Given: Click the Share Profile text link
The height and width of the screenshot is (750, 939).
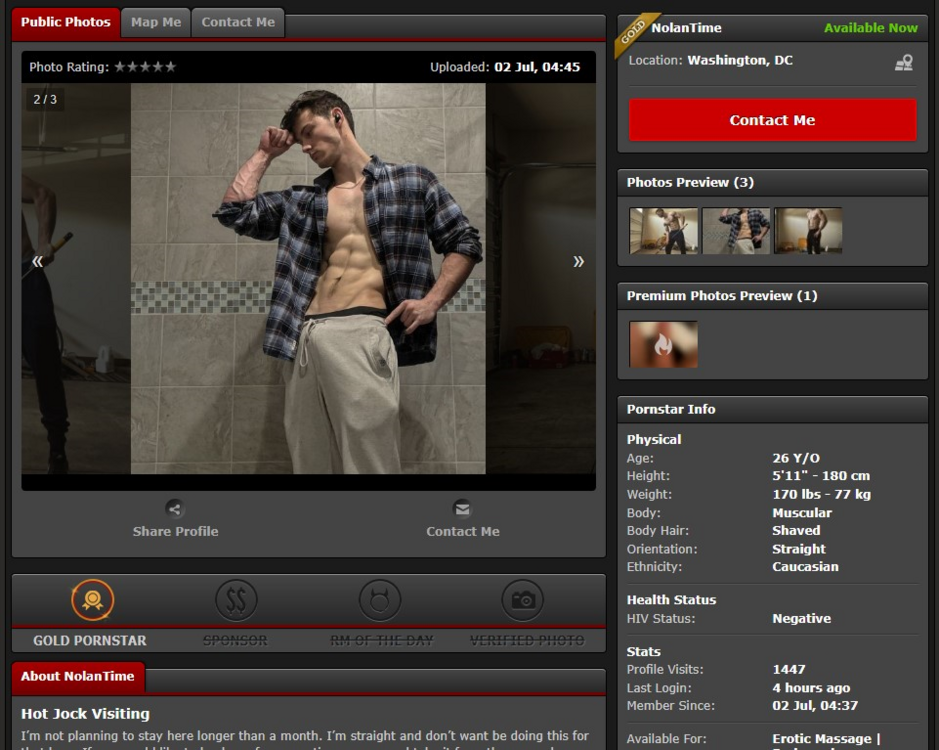Looking at the screenshot, I should pyautogui.click(x=175, y=532).
